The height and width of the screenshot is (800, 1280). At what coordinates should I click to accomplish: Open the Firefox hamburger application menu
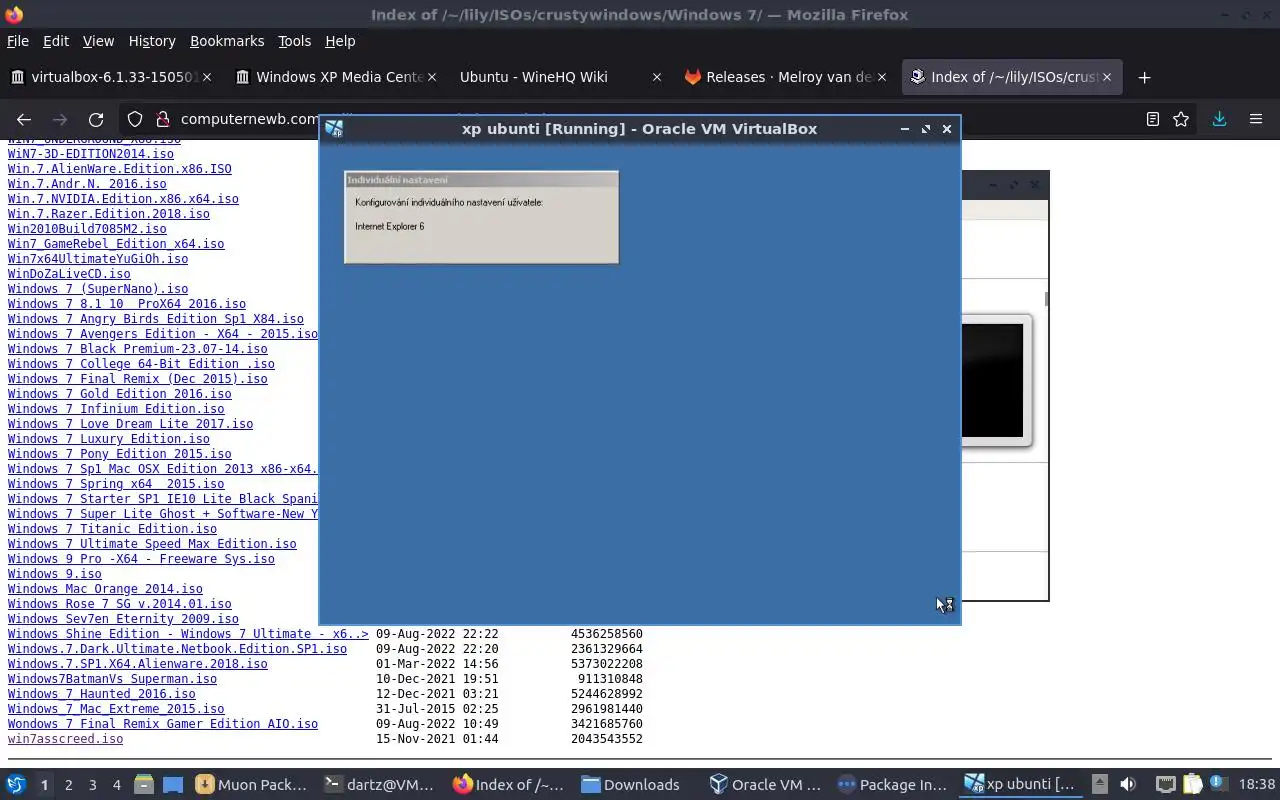click(x=1256, y=119)
